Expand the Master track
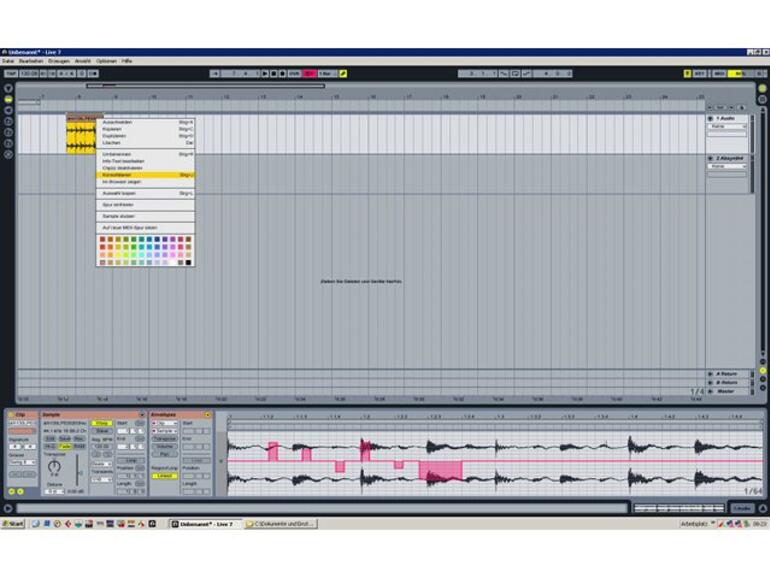770x578 pixels. [x=711, y=391]
